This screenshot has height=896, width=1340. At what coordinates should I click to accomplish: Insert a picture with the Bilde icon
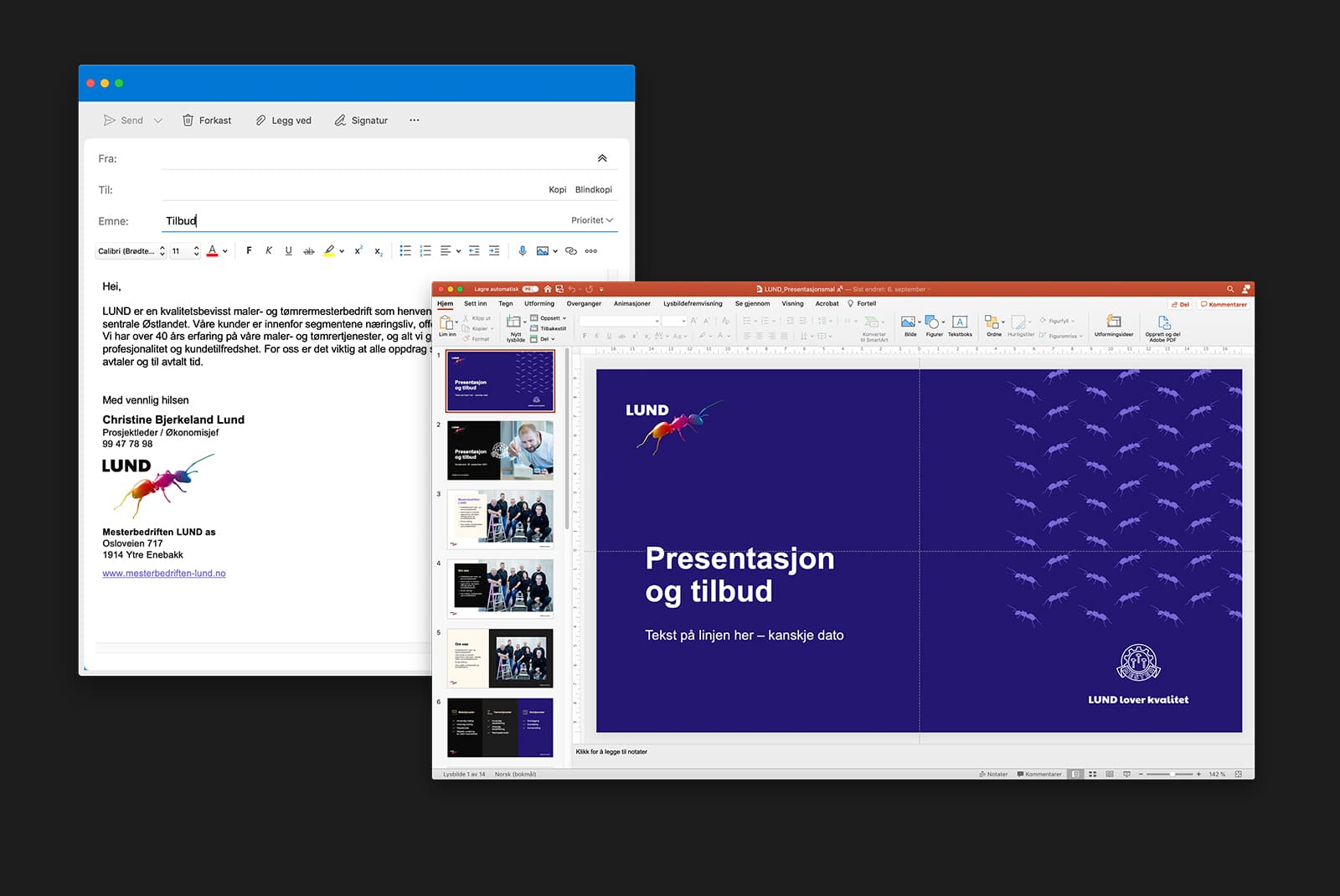tap(908, 322)
